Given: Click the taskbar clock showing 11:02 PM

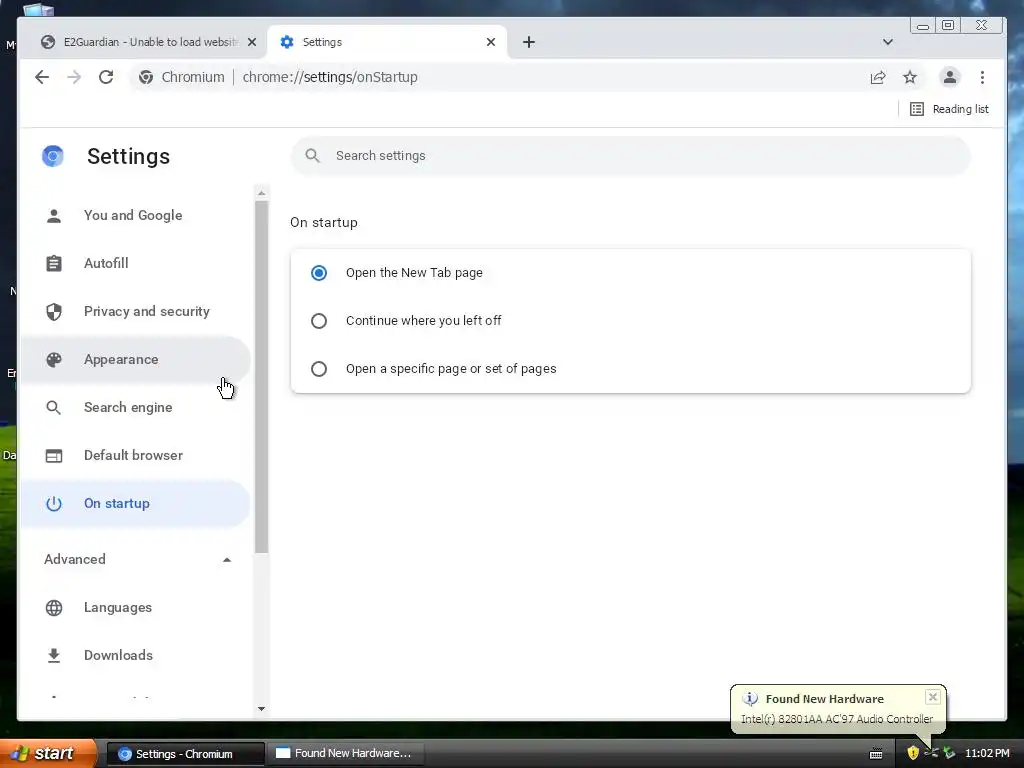Looking at the screenshot, I should (987, 754).
